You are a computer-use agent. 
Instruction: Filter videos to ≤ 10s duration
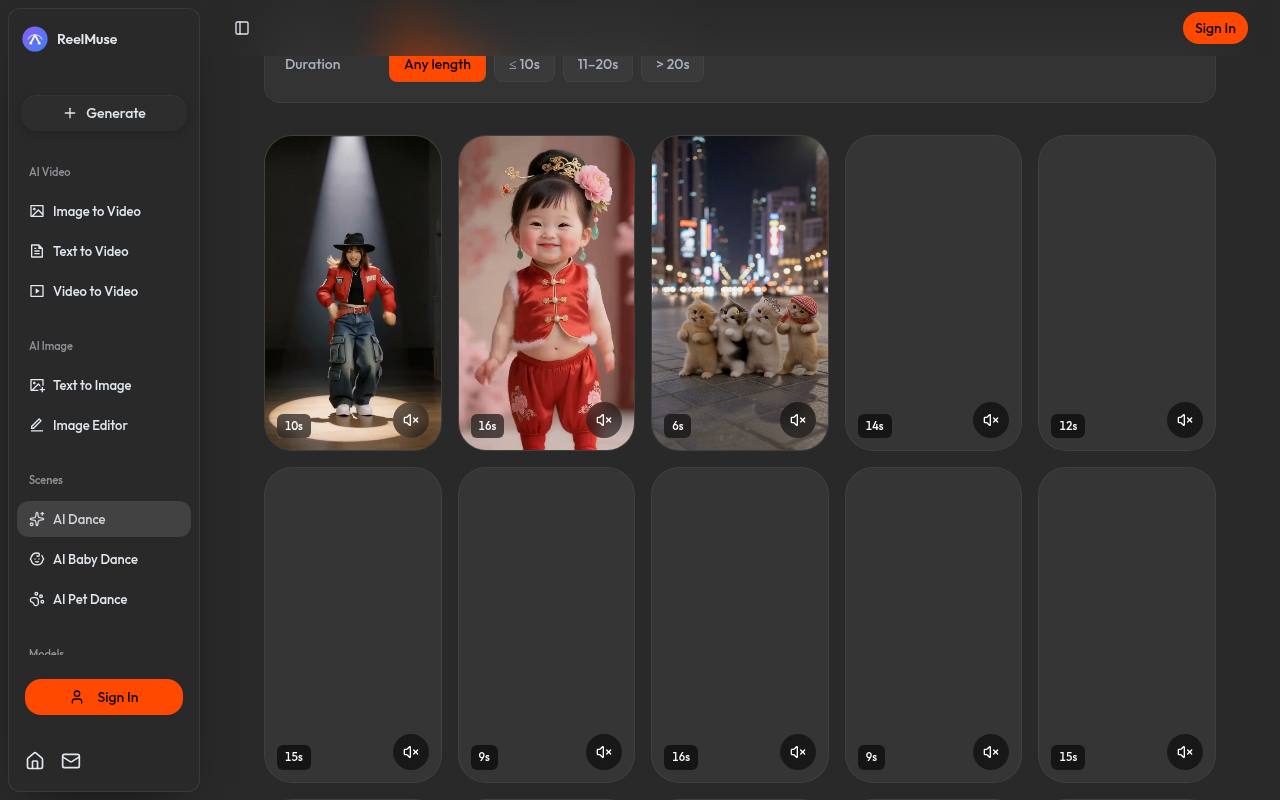click(524, 64)
